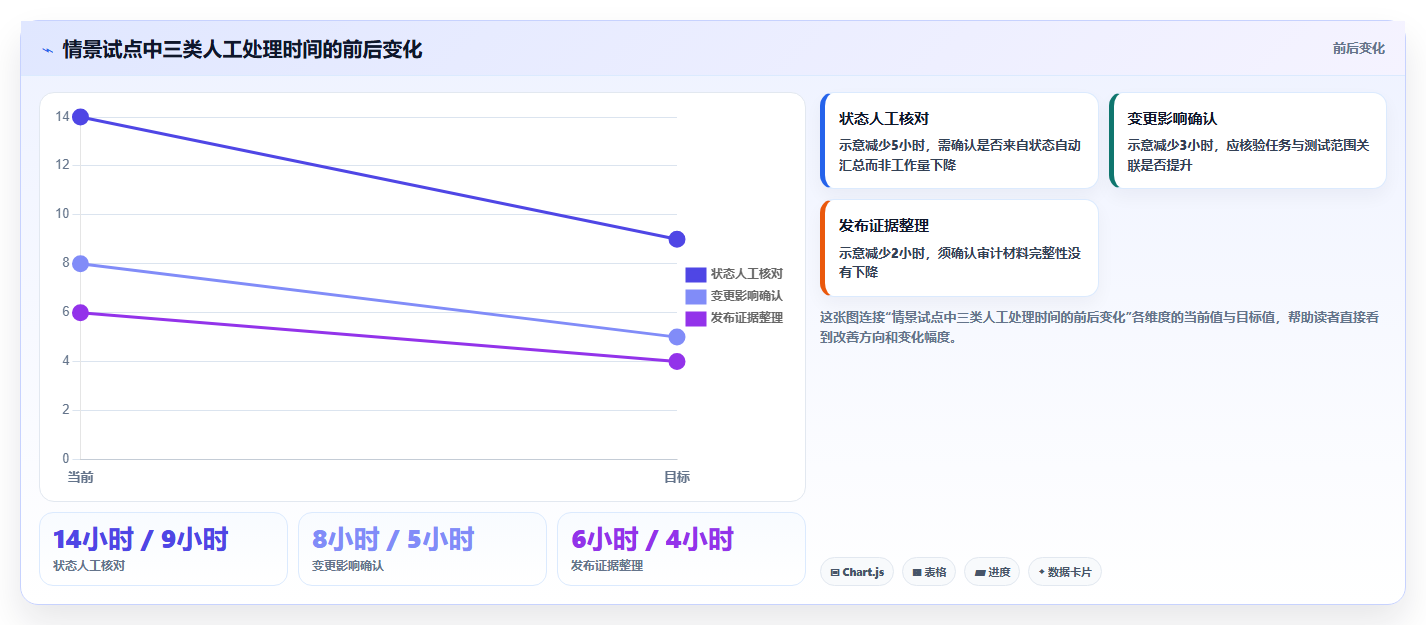This screenshot has height=625, width=1426.
Task: Open the 状态人工核对 insight card title
Action: 884,119
